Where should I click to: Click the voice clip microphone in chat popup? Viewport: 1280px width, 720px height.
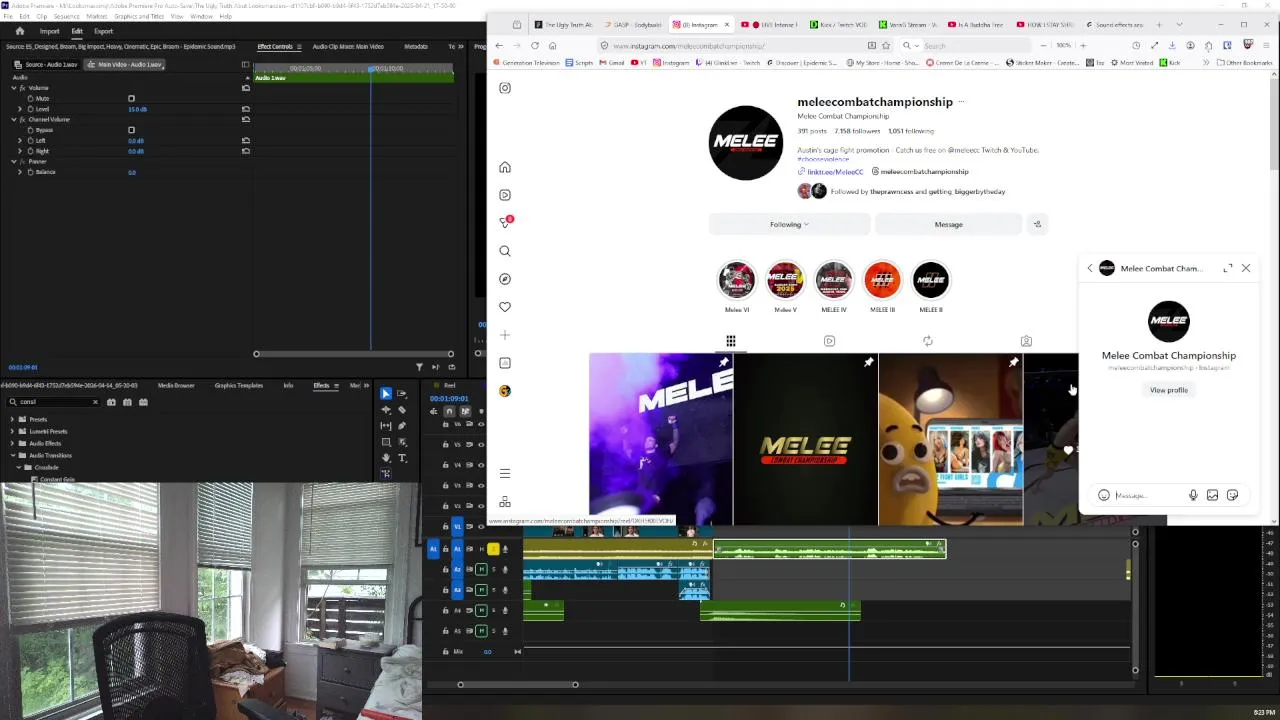[x=1193, y=495]
